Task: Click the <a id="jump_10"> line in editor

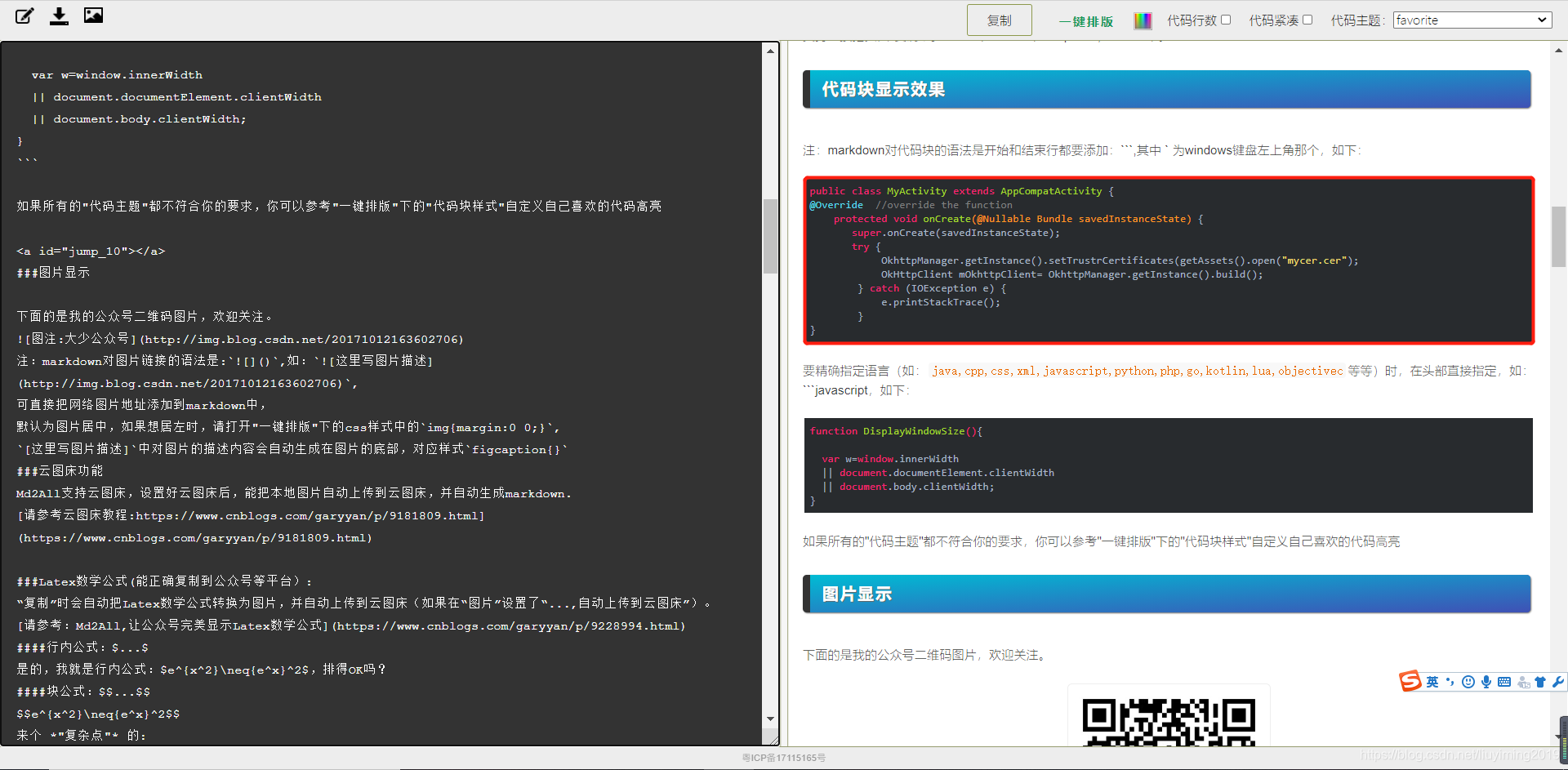Action: point(91,251)
